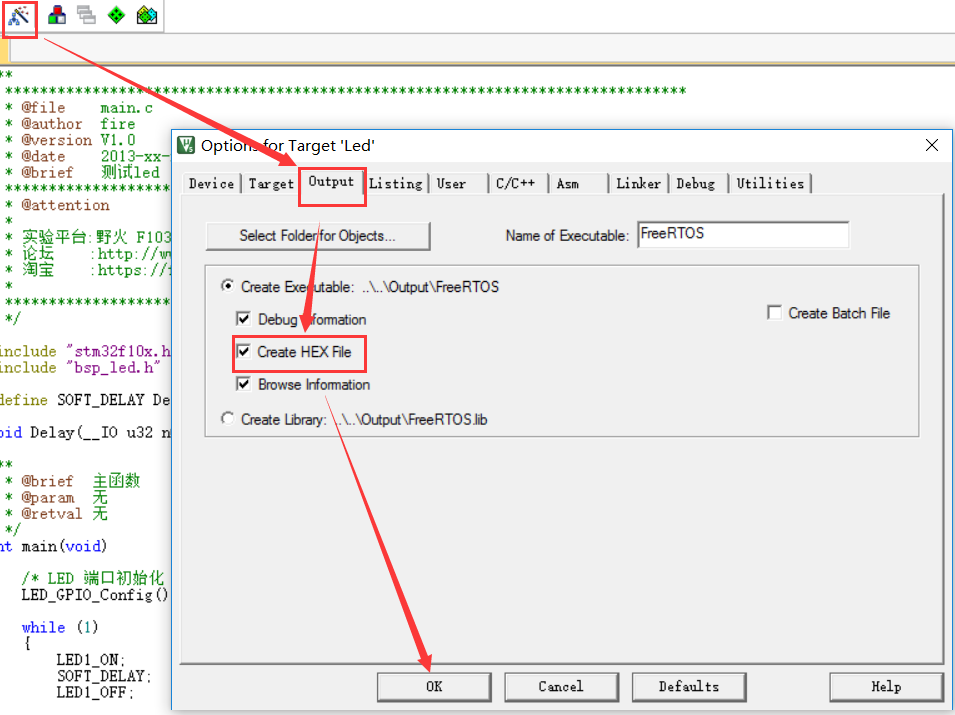Select Create Executable radio button
Viewport: 955px width, 715px height.
point(228,286)
